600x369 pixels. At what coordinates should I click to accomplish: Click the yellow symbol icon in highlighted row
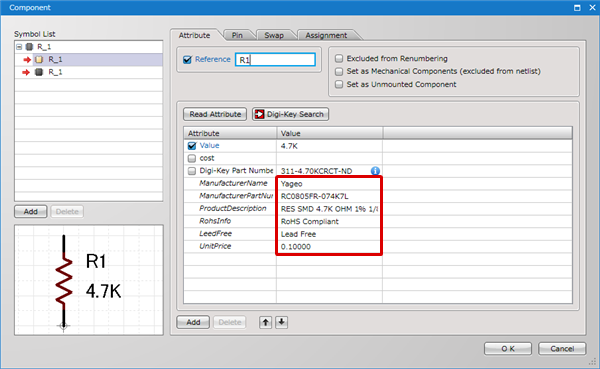point(39,60)
